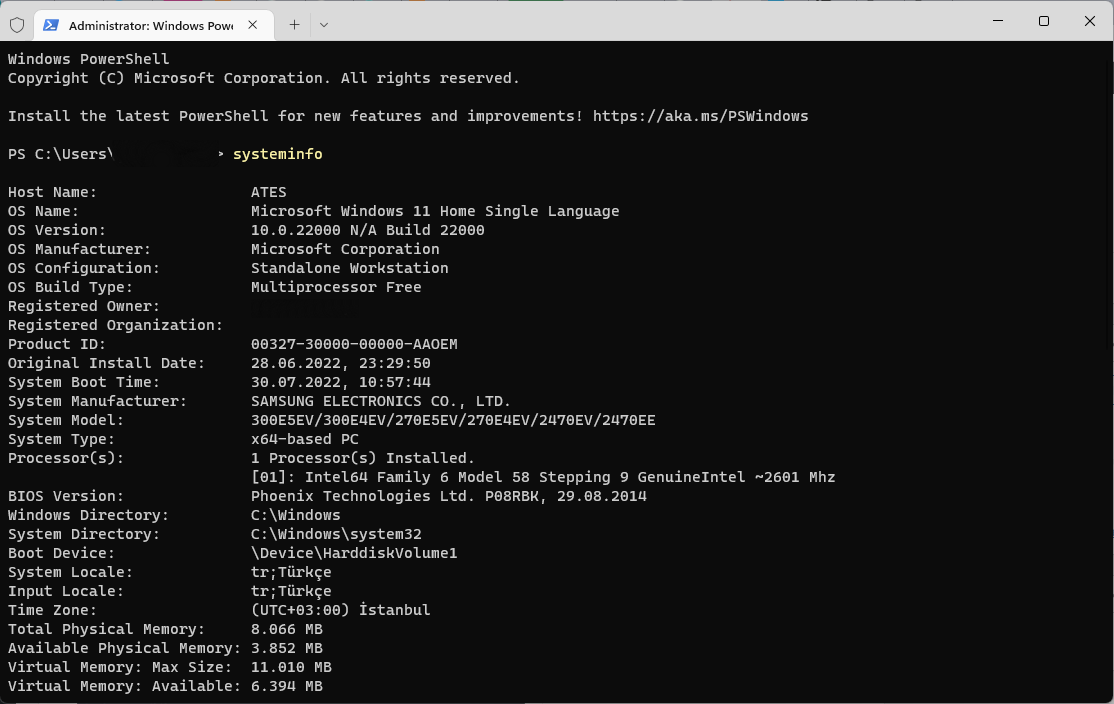The height and width of the screenshot is (704, 1114).
Task: Expand the new tab profile dropdown chevron
Action: [324, 24]
